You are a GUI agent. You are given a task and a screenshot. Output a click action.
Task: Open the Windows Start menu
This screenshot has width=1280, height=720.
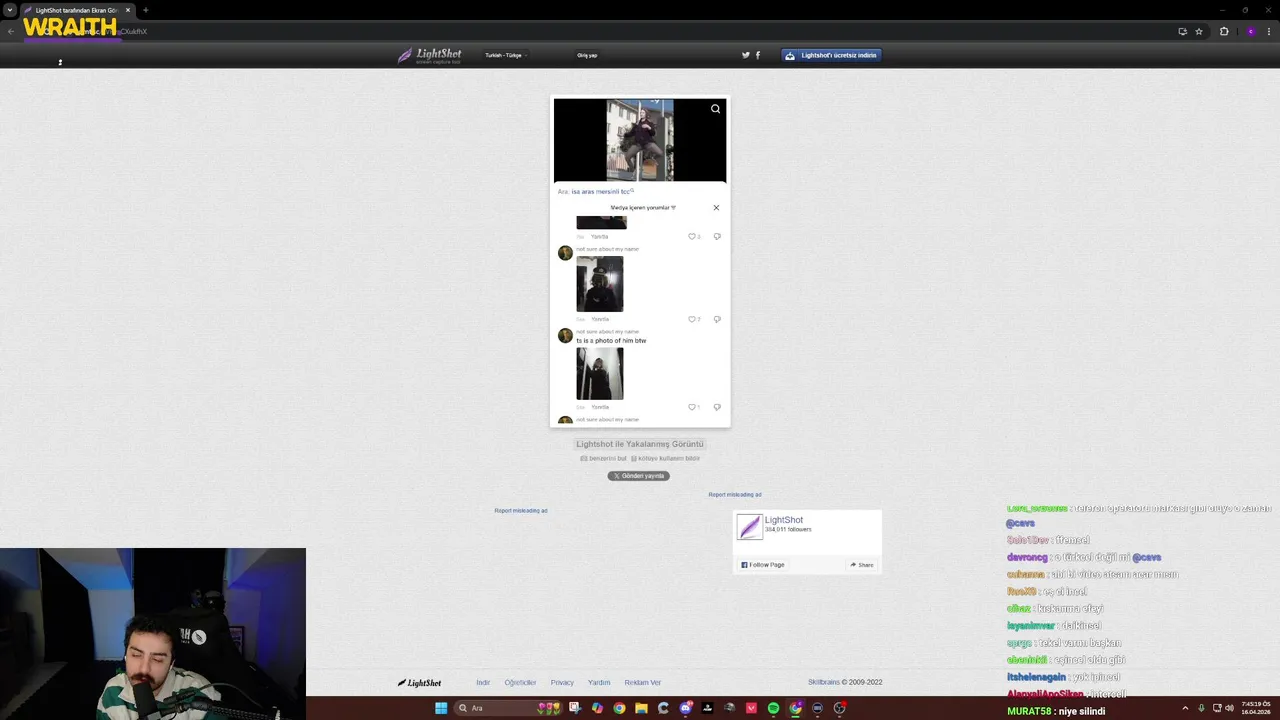(x=441, y=708)
